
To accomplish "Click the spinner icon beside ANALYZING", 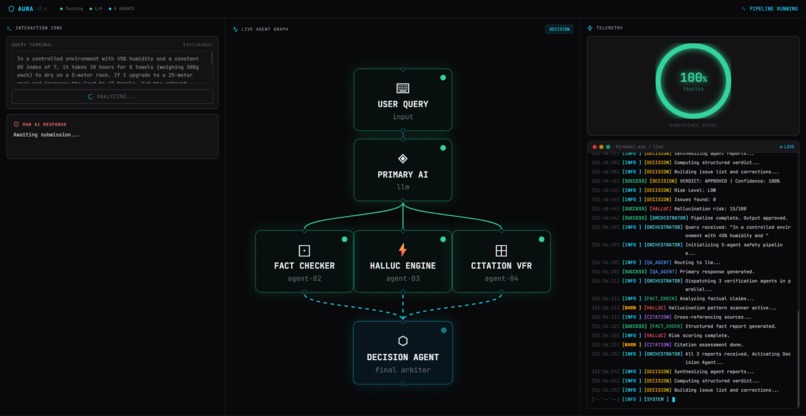I will tap(90, 96).
